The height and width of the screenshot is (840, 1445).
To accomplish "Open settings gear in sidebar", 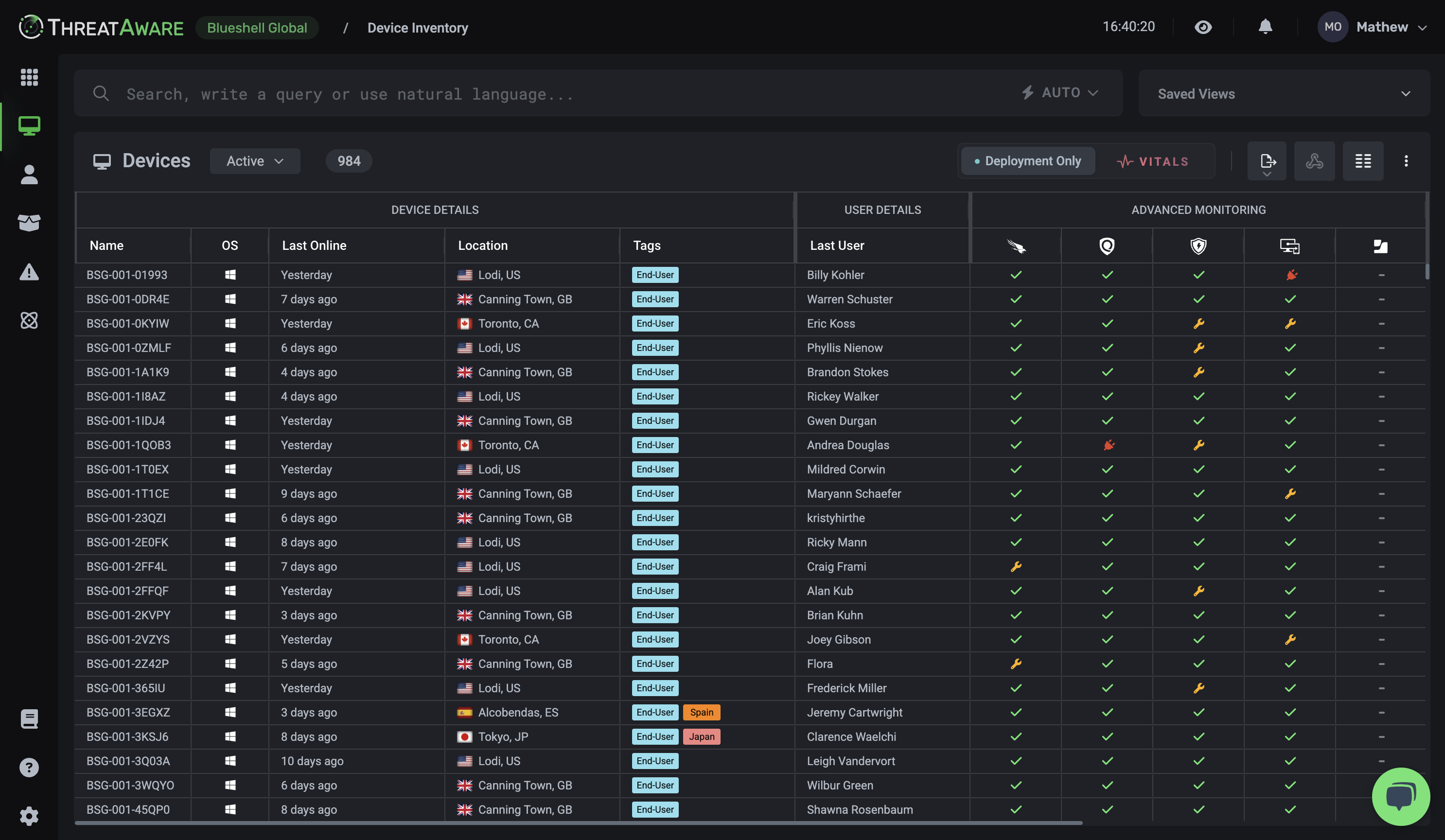I will pyautogui.click(x=29, y=816).
